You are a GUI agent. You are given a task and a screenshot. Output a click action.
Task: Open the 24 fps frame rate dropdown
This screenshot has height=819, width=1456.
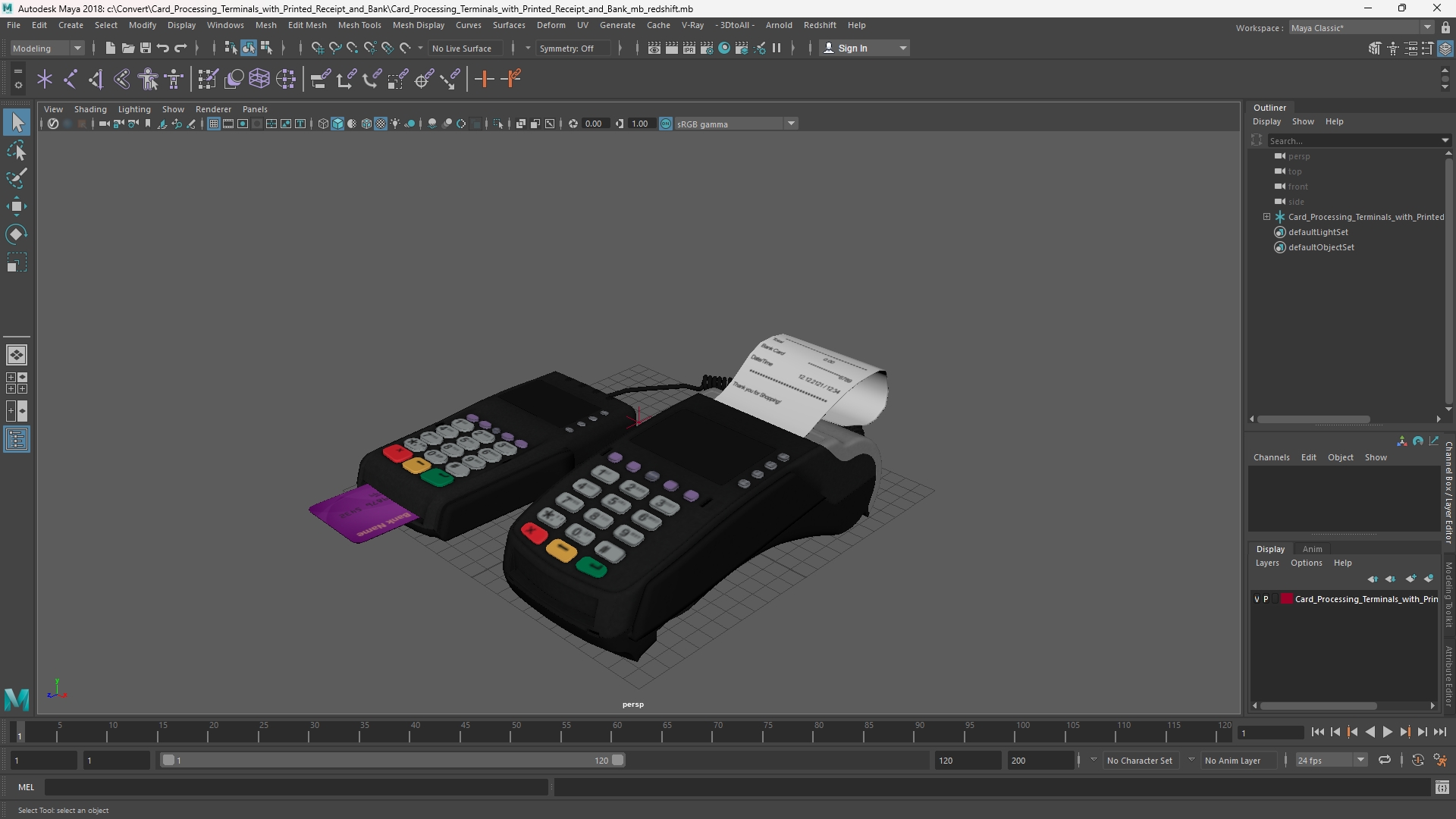pyautogui.click(x=1330, y=760)
